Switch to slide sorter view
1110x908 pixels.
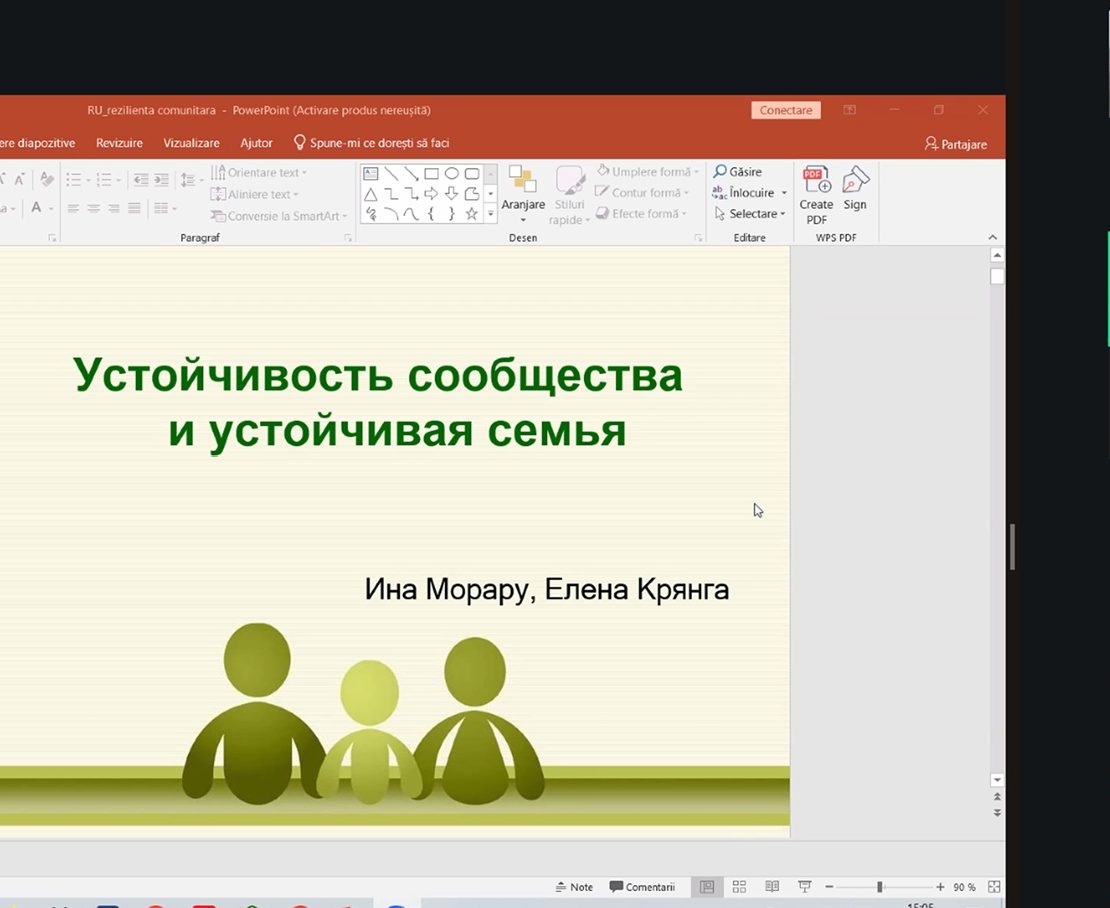740,887
